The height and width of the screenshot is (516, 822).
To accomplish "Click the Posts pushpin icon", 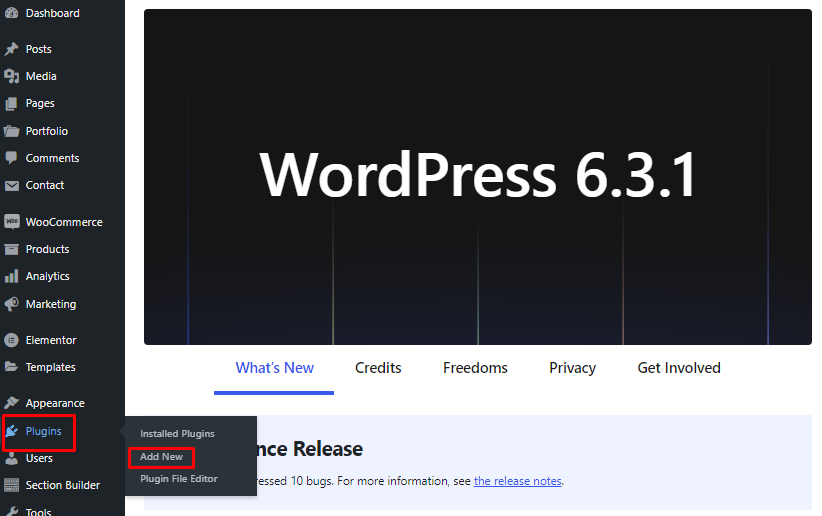I will [x=12, y=49].
